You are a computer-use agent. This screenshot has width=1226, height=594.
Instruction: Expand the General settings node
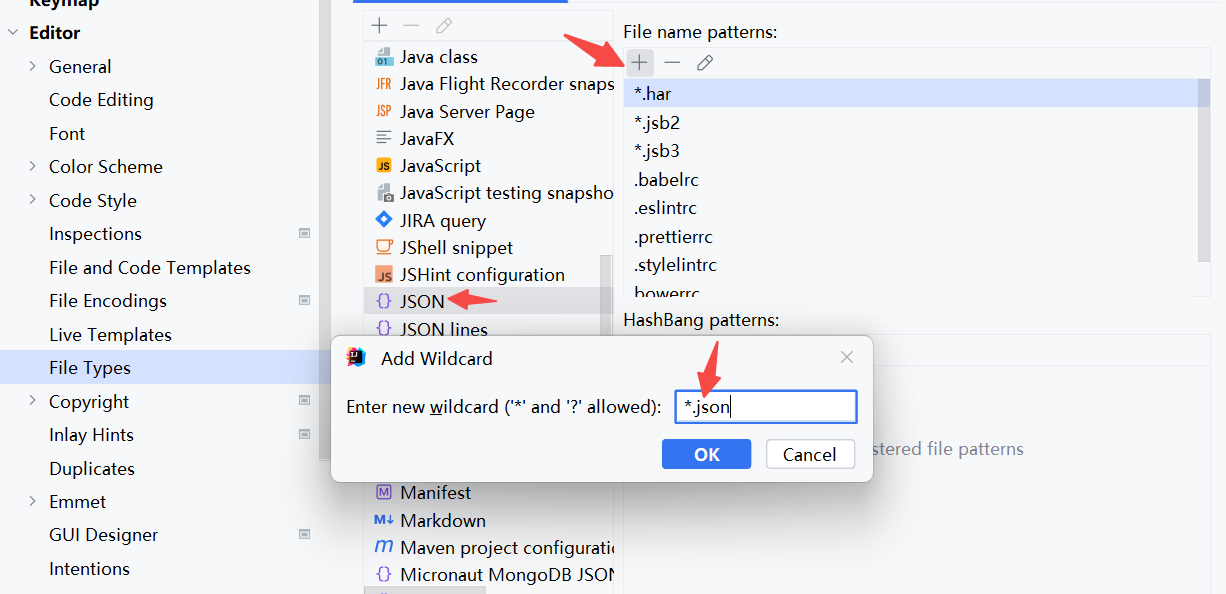coord(33,67)
